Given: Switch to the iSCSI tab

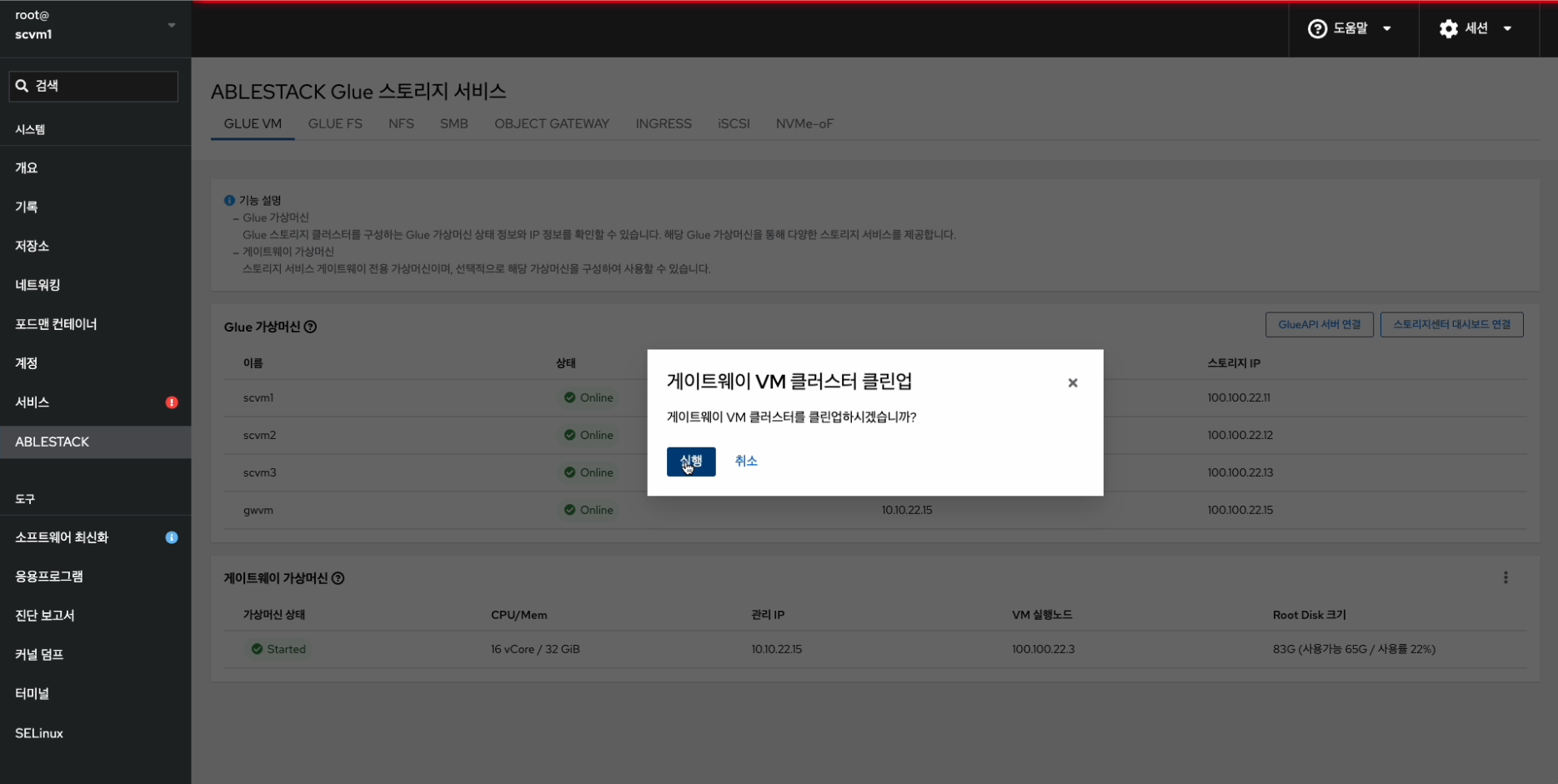Looking at the screenshot, I should point(734,124).
